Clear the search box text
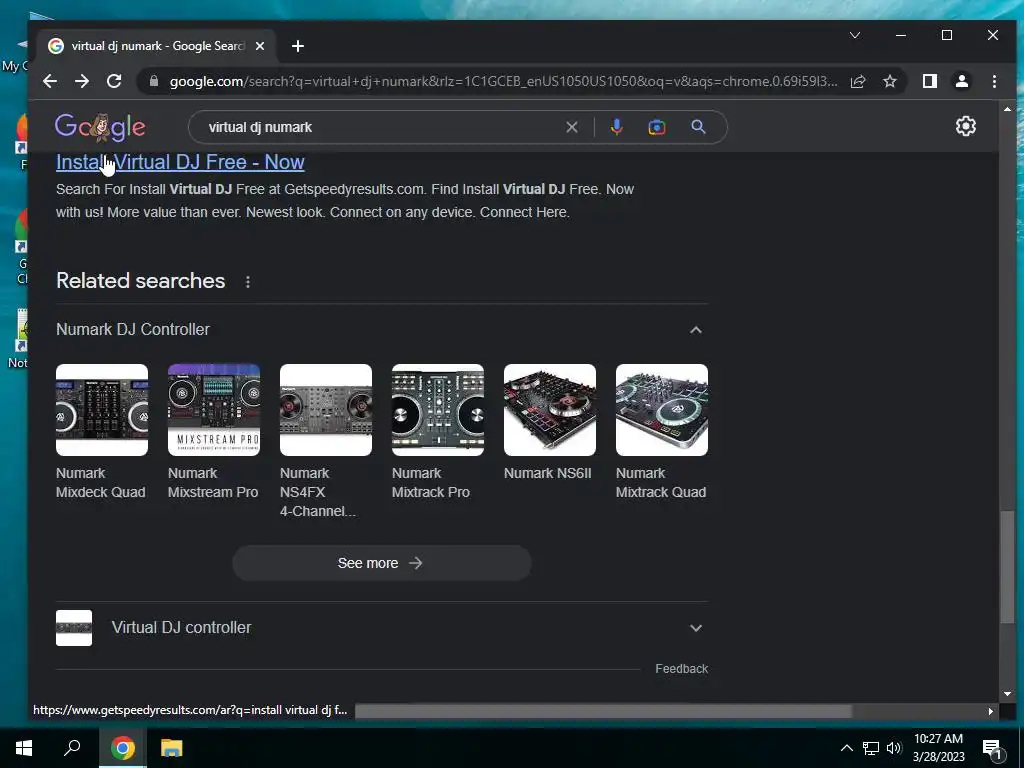 [571, 127]
